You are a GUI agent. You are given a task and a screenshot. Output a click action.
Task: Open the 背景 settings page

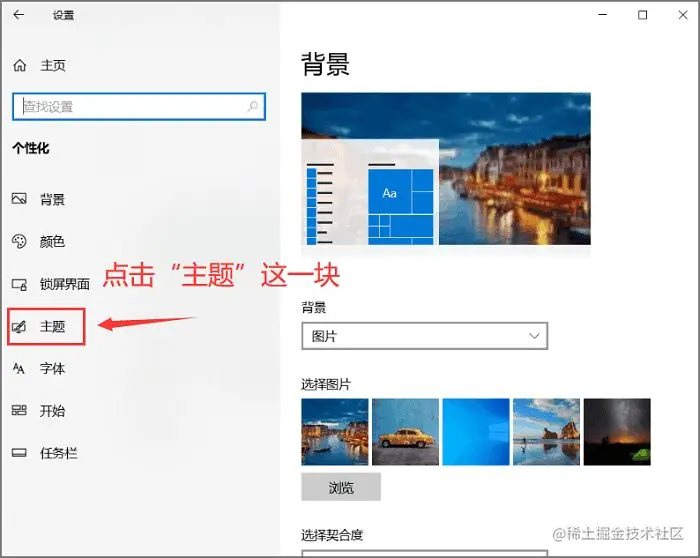tap(52, 199)
